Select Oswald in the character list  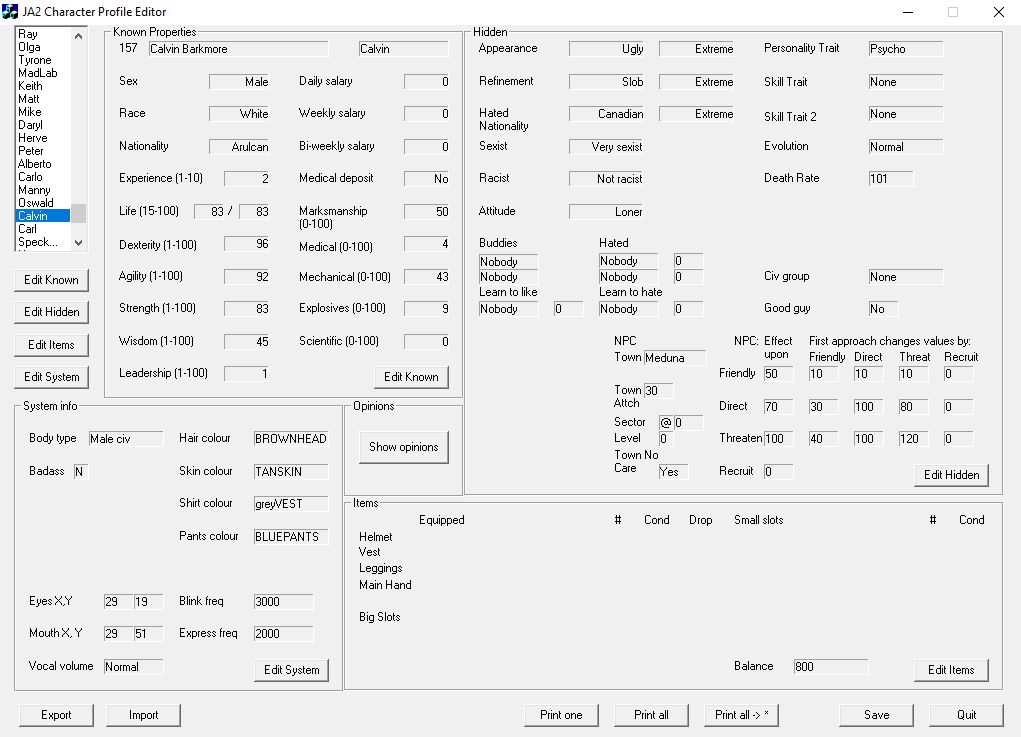[42, 203]
